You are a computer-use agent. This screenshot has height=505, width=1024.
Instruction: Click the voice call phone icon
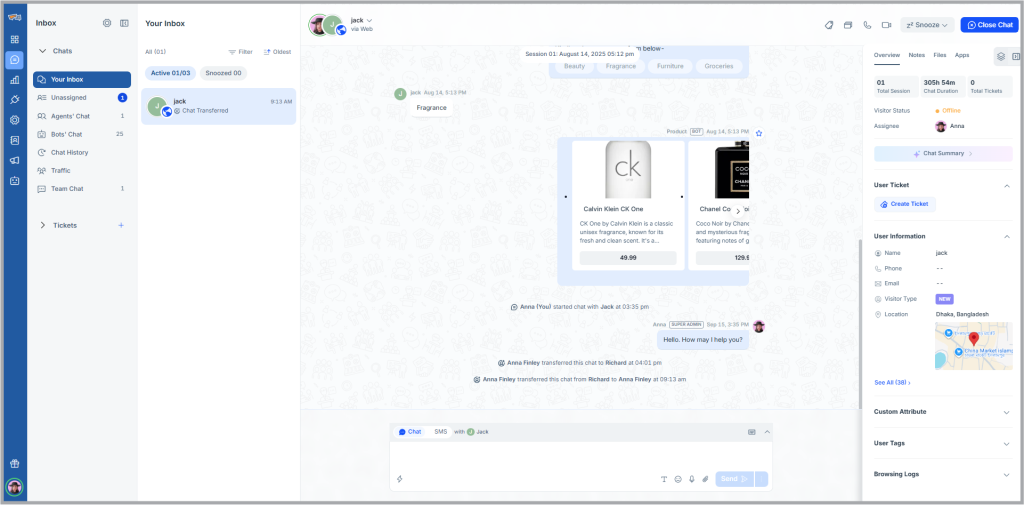point(866,25)
